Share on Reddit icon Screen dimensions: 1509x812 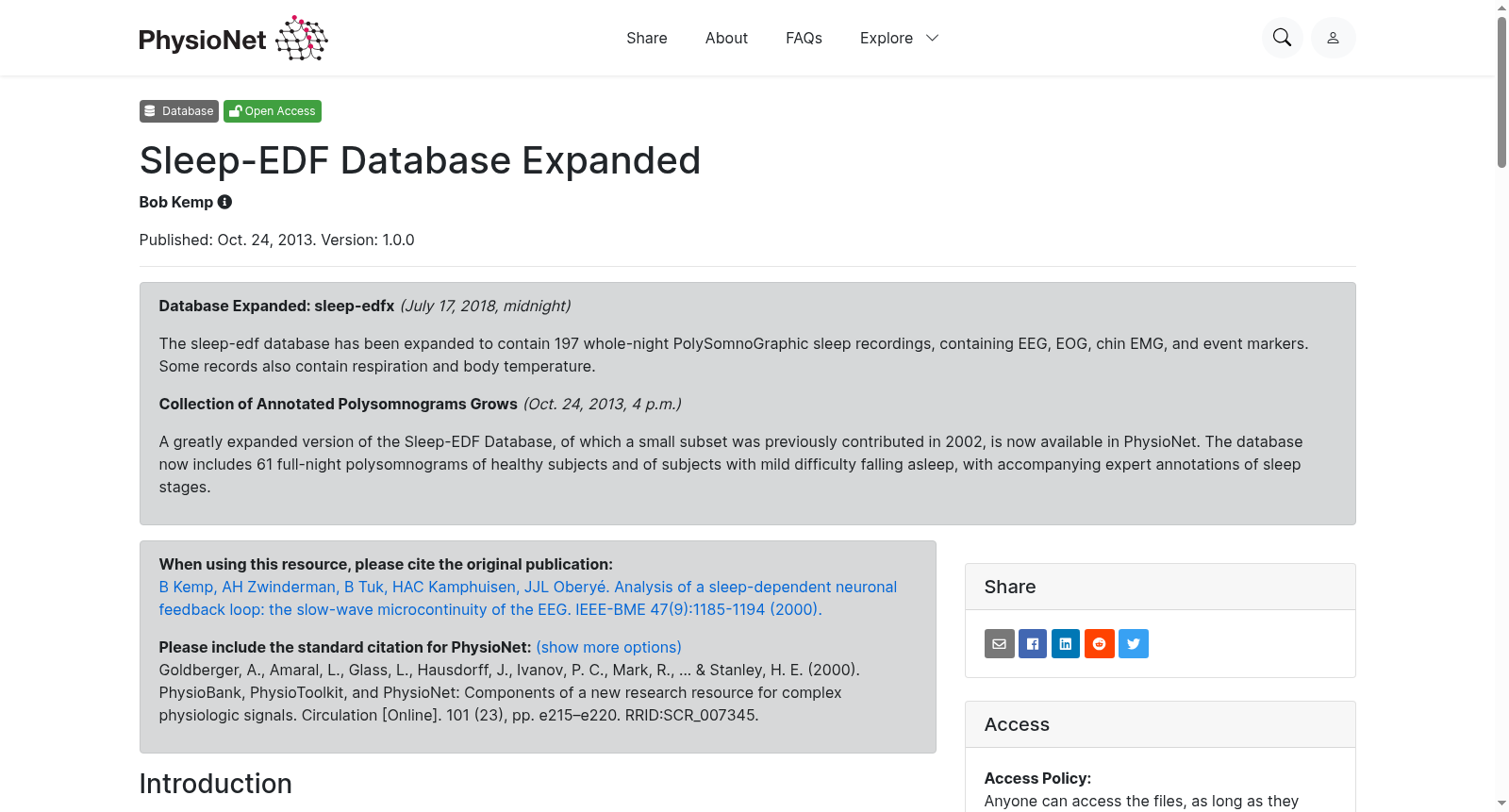[x=1100, y=643]
